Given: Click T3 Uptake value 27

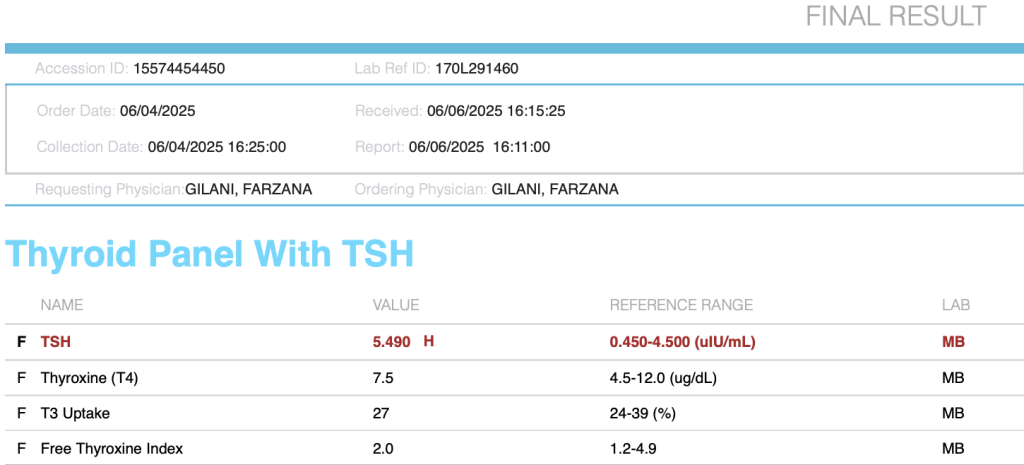Looking at the screenshot, I should click(381, 413).
